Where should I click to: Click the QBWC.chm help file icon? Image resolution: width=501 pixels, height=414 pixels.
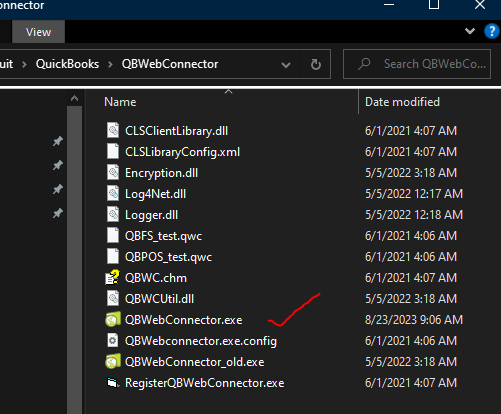pyautogui.click(x=113, y=277)
